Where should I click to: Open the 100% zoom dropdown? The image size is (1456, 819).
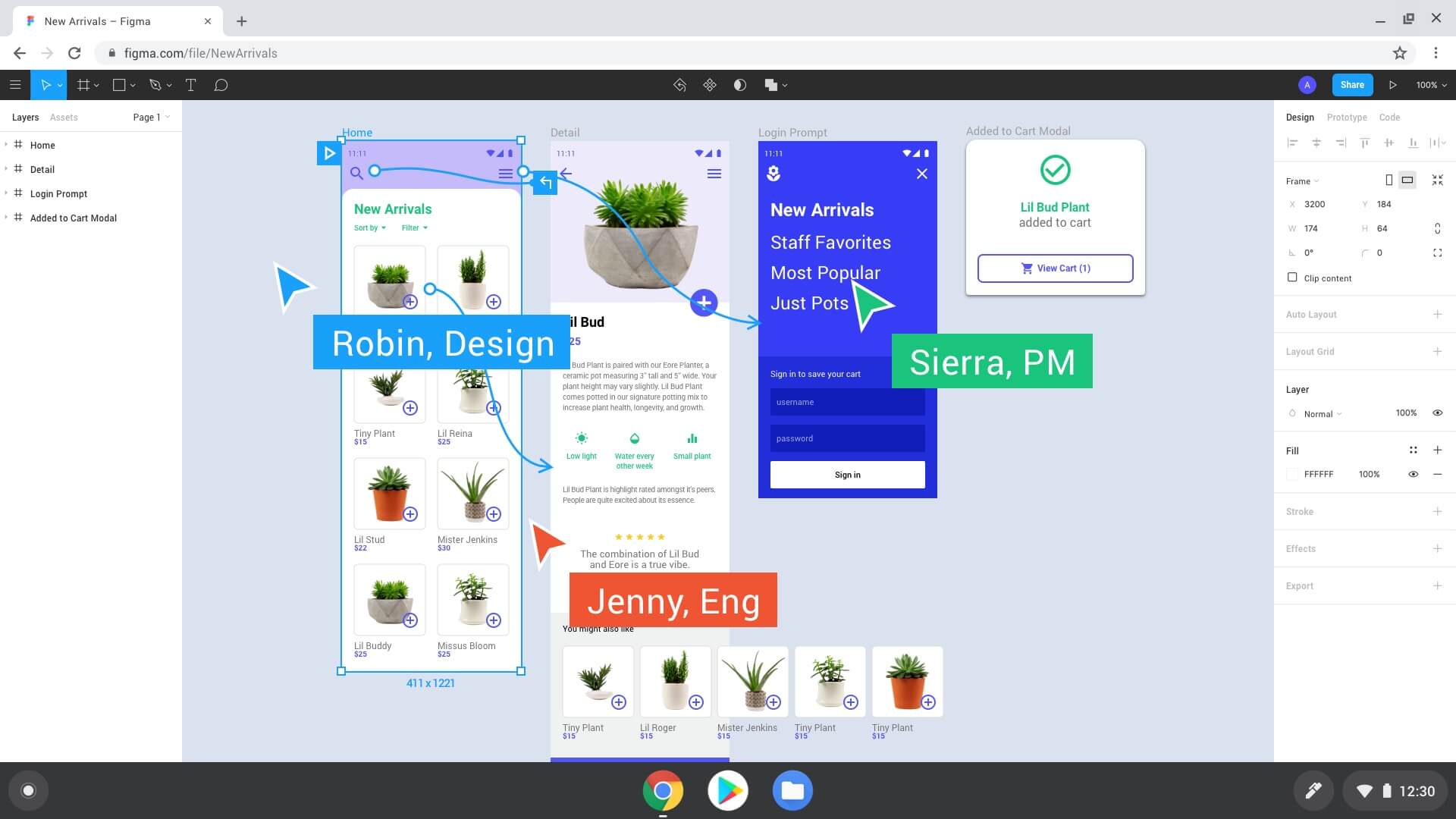(x=1431, y=85)
